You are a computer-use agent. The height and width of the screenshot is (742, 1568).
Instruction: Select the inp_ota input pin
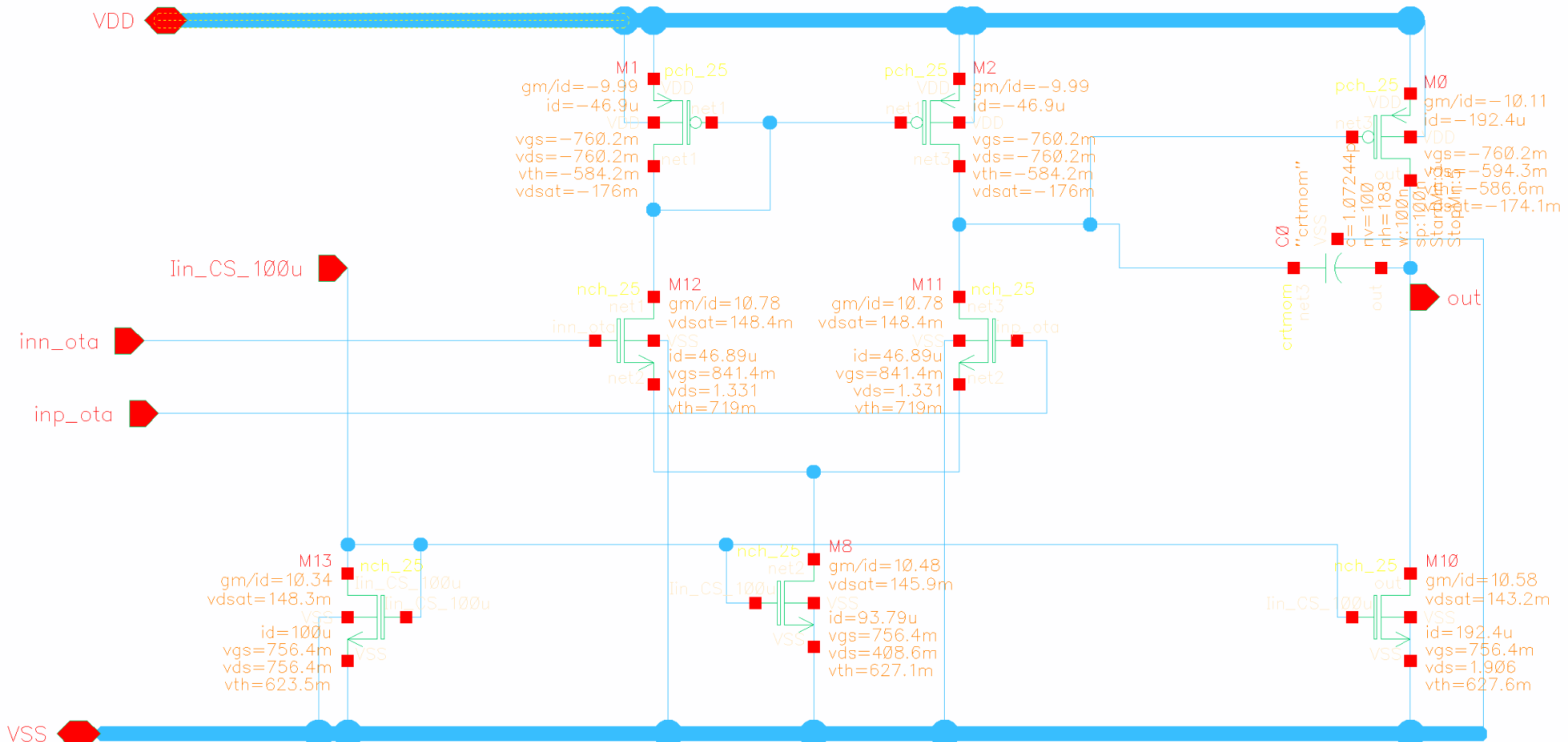point(142,413)
